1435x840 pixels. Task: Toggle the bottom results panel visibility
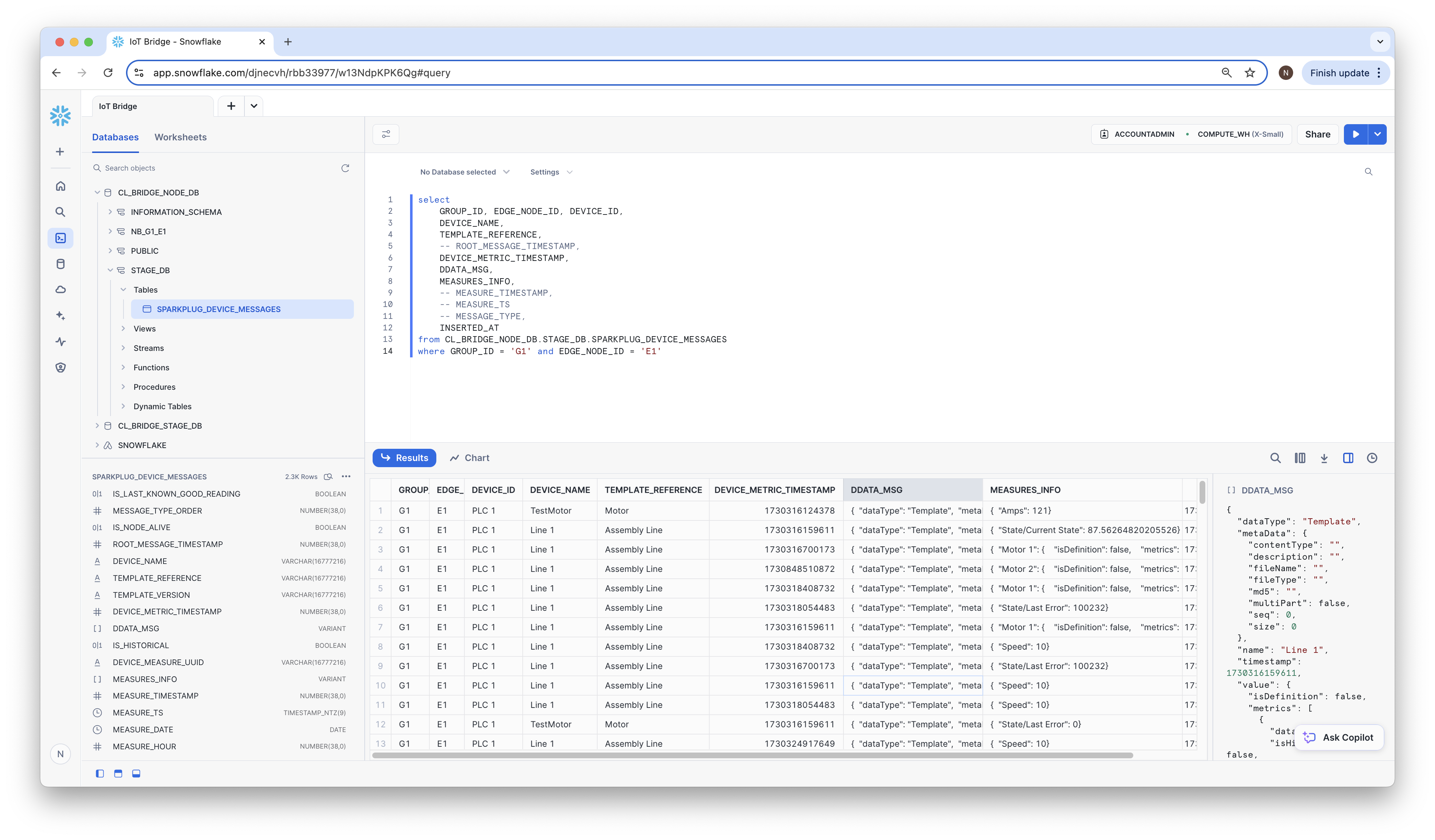[x=136, y=773]
